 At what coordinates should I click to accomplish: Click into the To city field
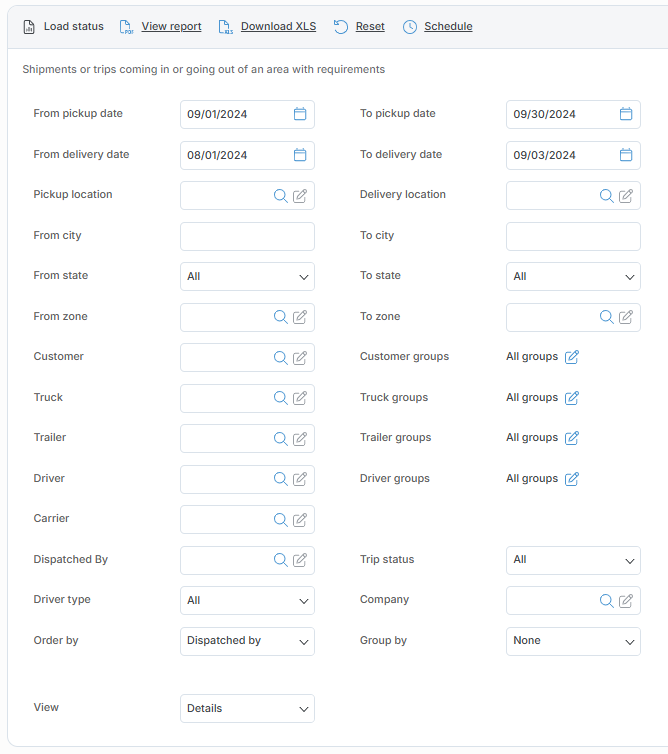click(573, 236)
